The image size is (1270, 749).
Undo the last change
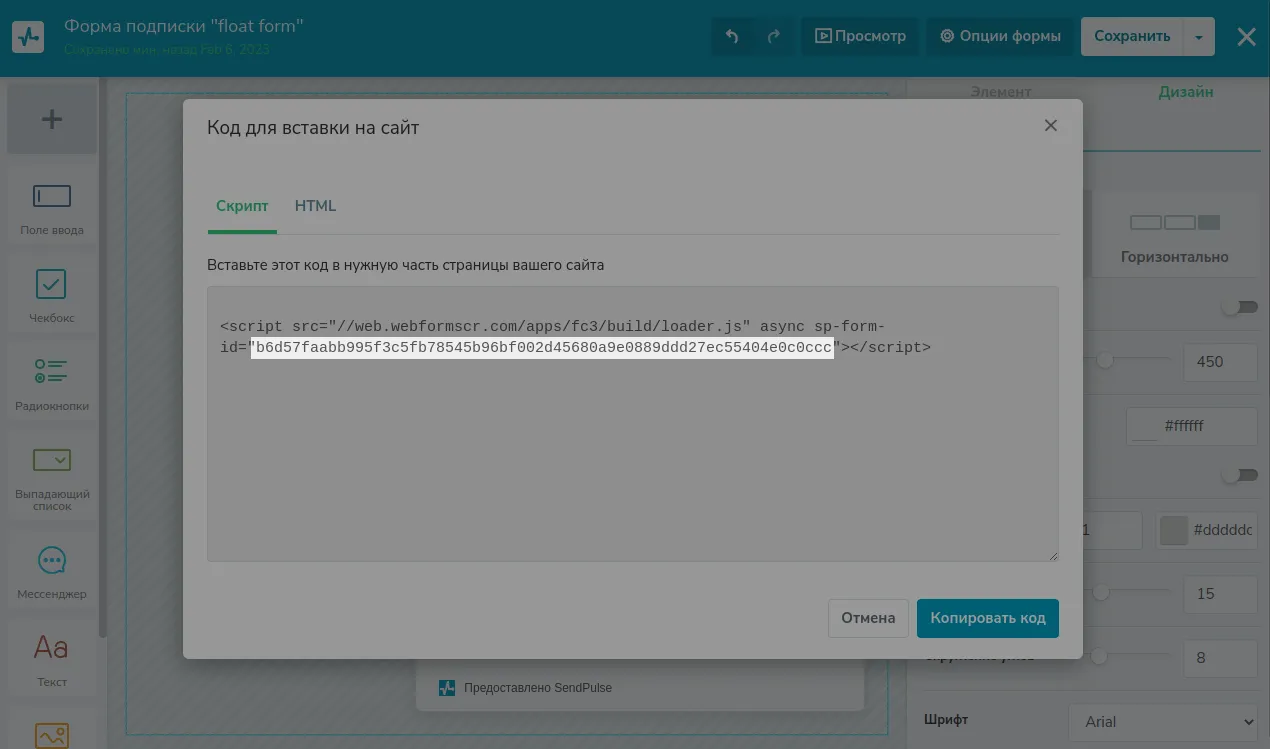[732, 36]
